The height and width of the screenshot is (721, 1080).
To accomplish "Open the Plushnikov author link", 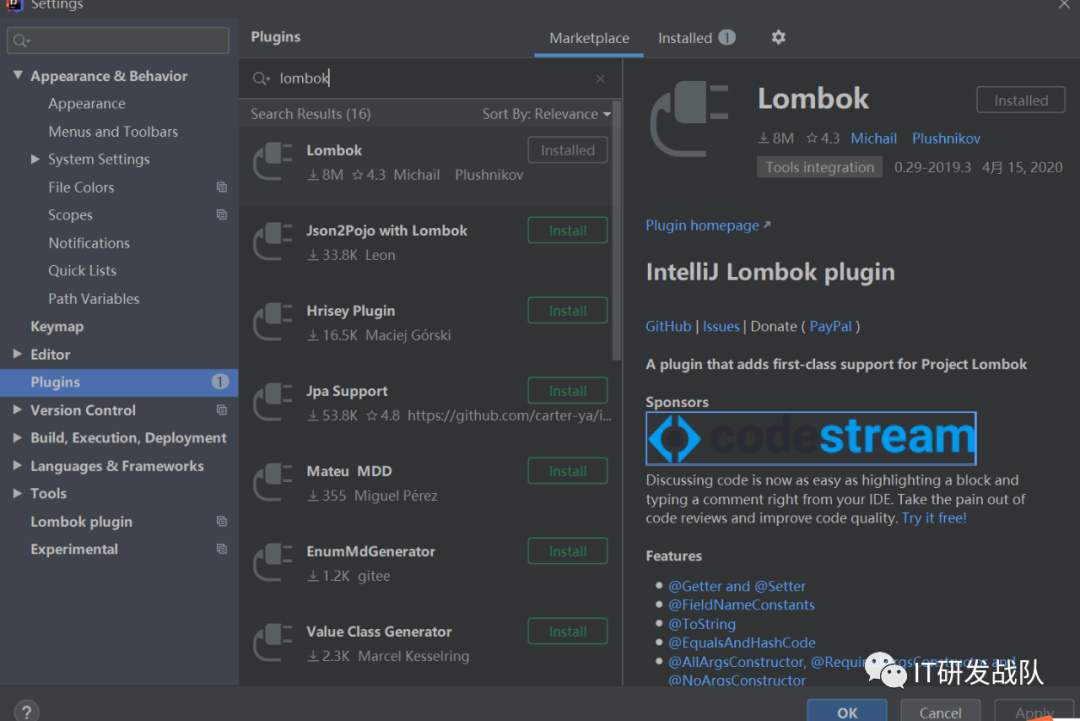I will tap(946, 138).
